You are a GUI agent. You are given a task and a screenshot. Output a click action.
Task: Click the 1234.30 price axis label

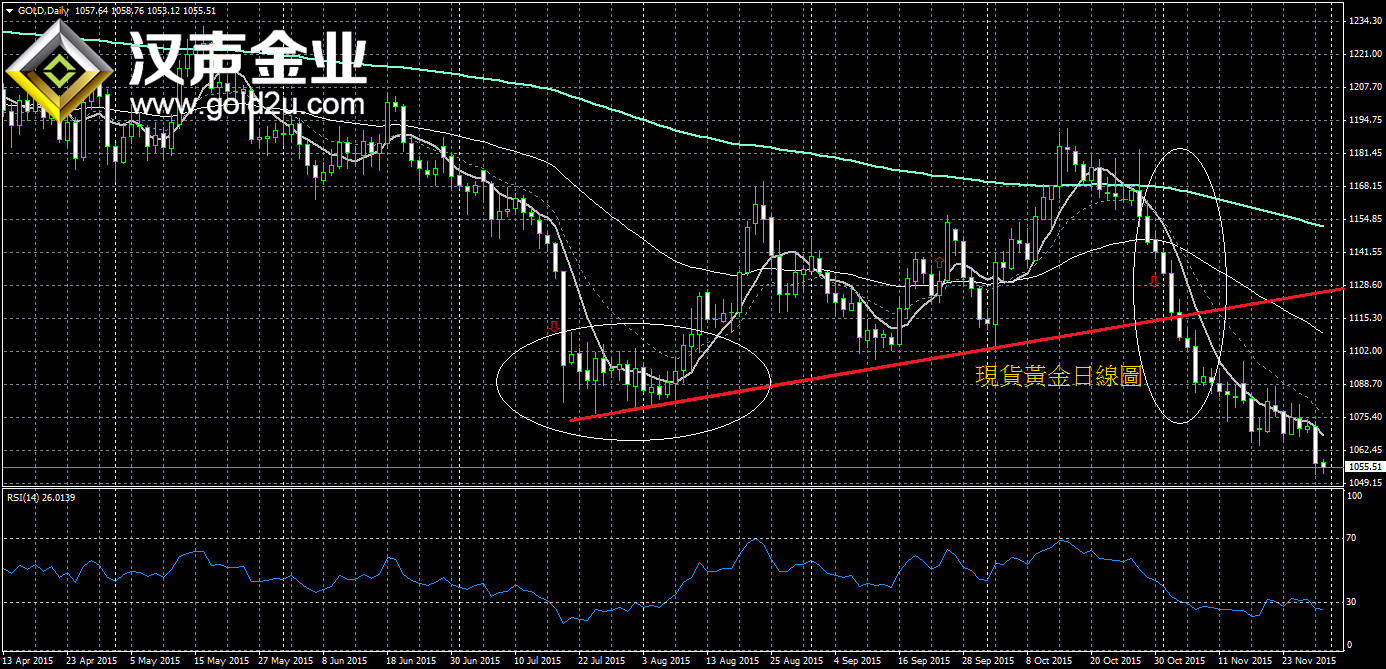(x=1365, y=21)
